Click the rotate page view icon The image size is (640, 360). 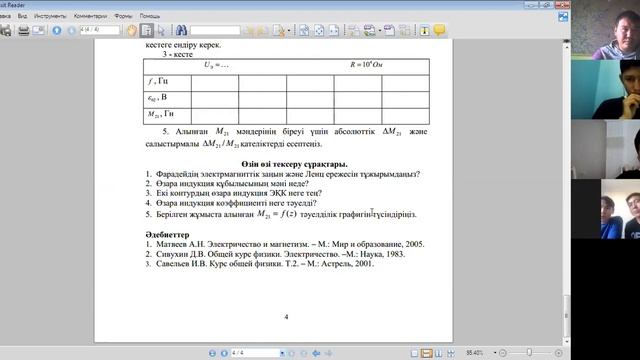tap(369, 31)
